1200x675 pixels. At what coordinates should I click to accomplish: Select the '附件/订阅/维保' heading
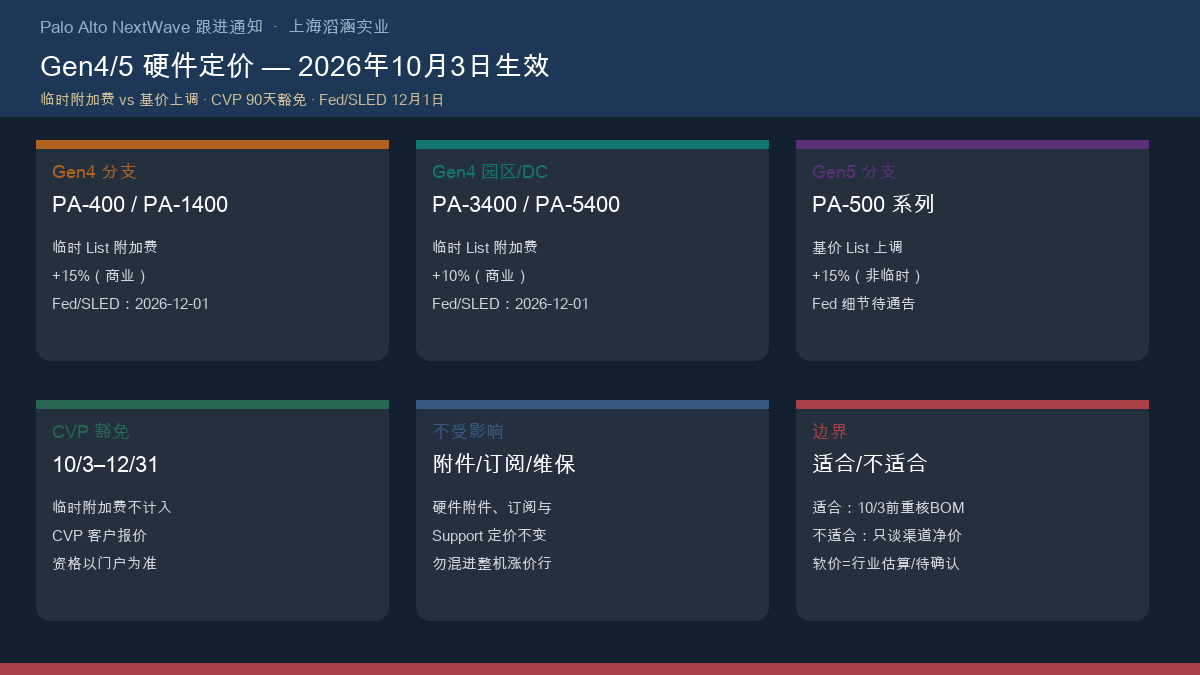[x=504, y=465]
